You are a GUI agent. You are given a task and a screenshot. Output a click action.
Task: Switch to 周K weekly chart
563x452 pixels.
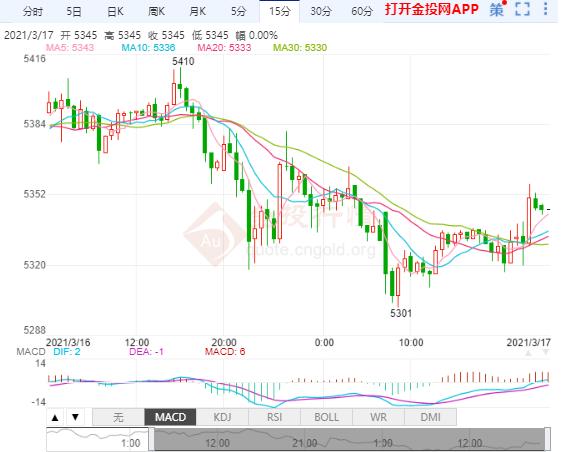[x=156, y=11]
